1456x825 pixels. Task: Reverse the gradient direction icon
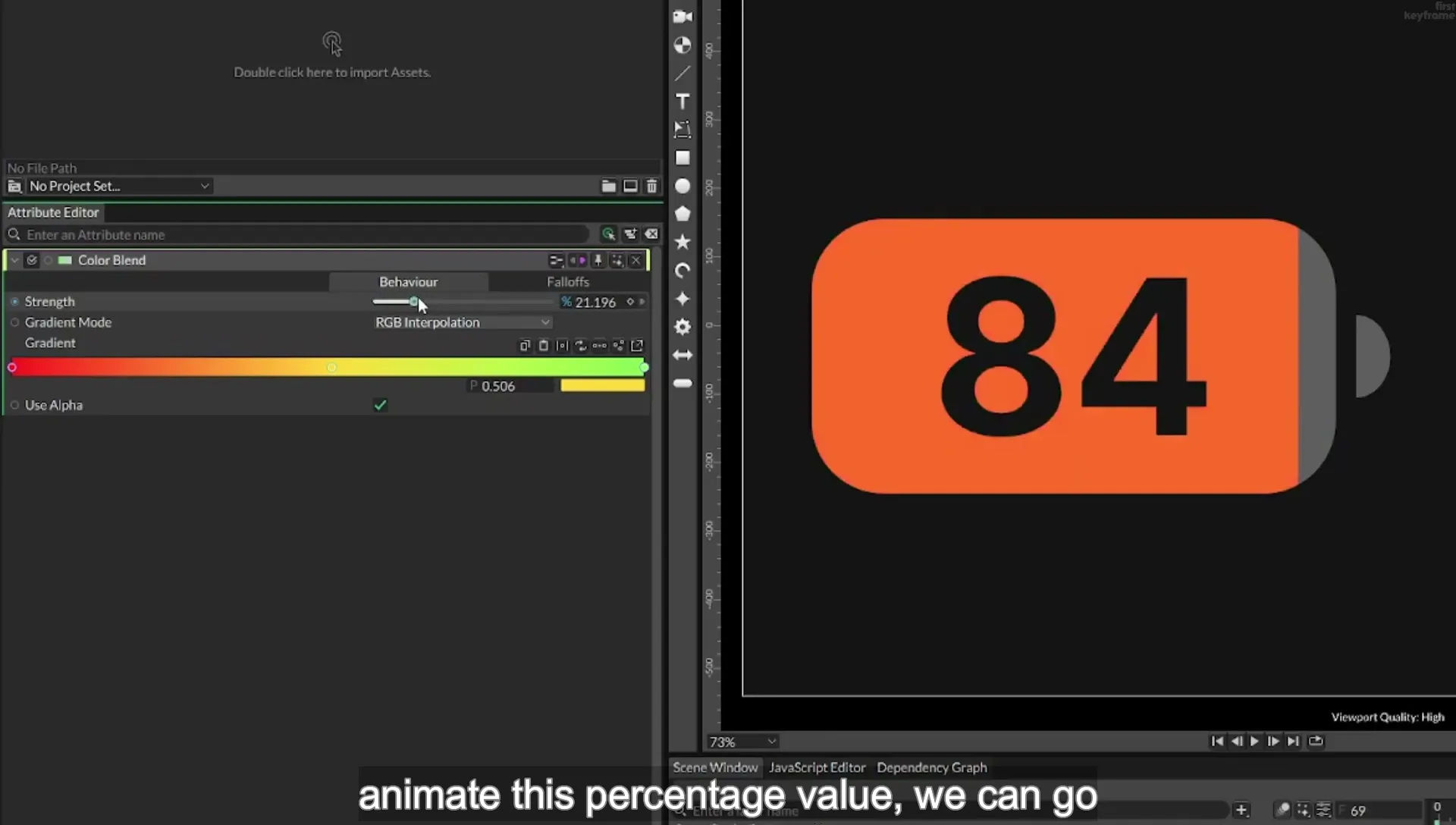[581, 346]
